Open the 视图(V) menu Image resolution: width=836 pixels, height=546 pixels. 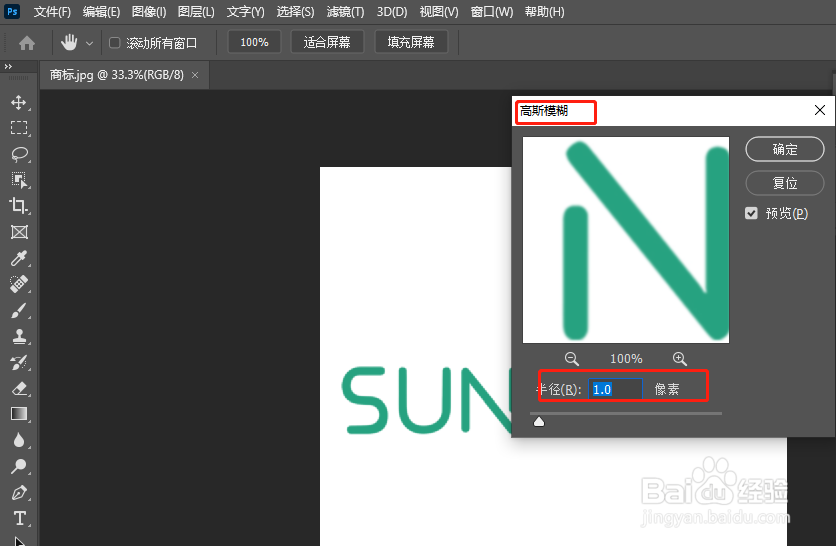coord(439,12)
